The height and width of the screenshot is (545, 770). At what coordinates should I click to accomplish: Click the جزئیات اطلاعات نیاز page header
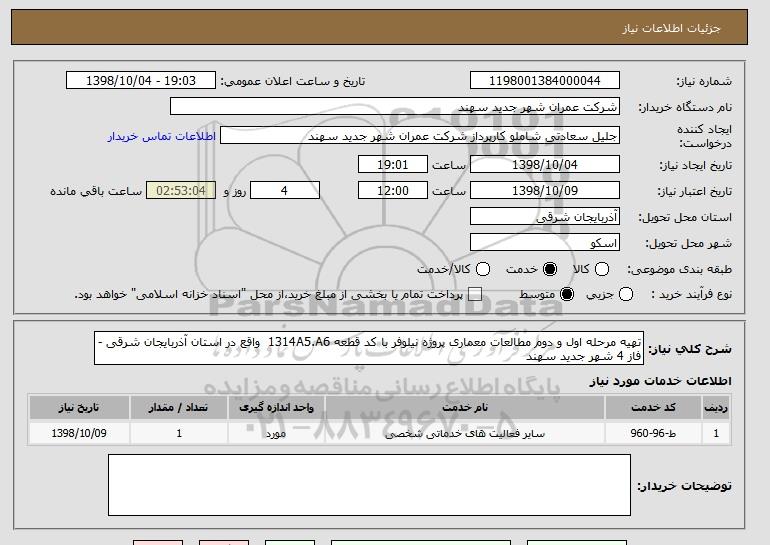click(671, 28)
